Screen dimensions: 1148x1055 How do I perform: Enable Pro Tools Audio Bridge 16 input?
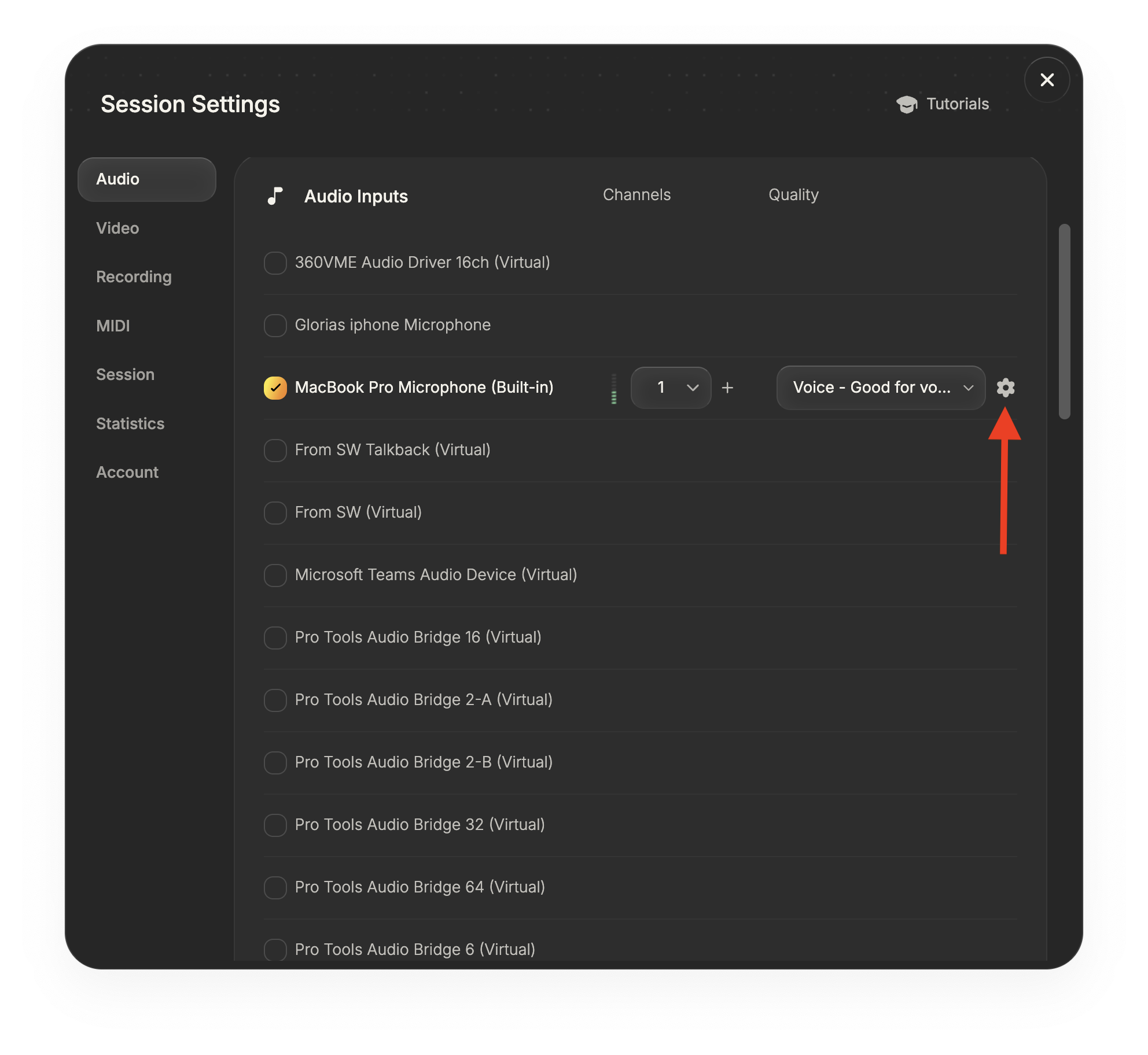point(275,637)
